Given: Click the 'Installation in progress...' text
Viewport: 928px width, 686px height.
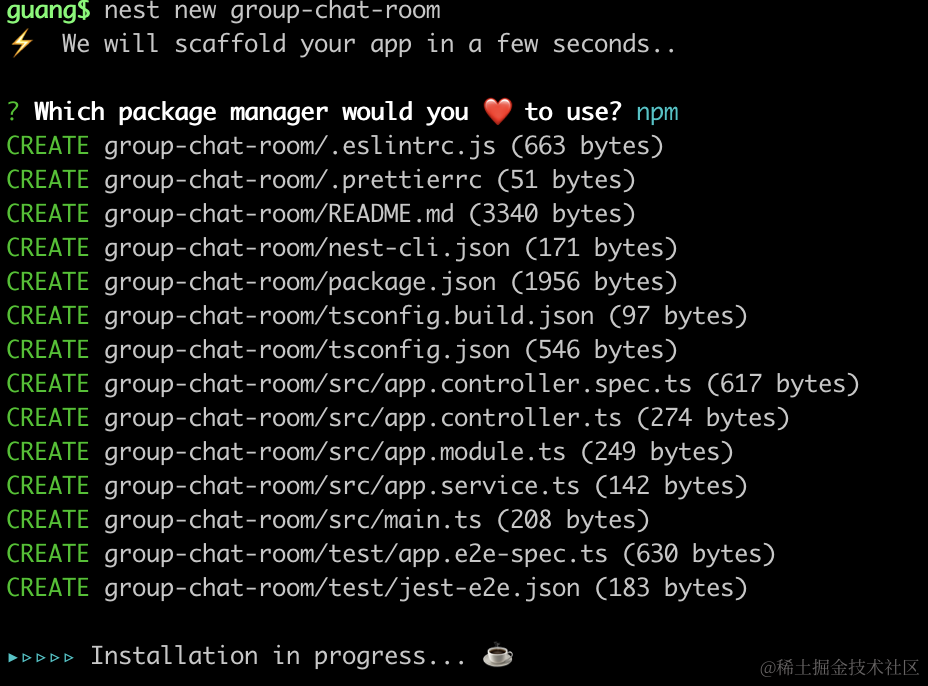Looking at the screenshot, I should pyautogui.click(x=278, y=656).
